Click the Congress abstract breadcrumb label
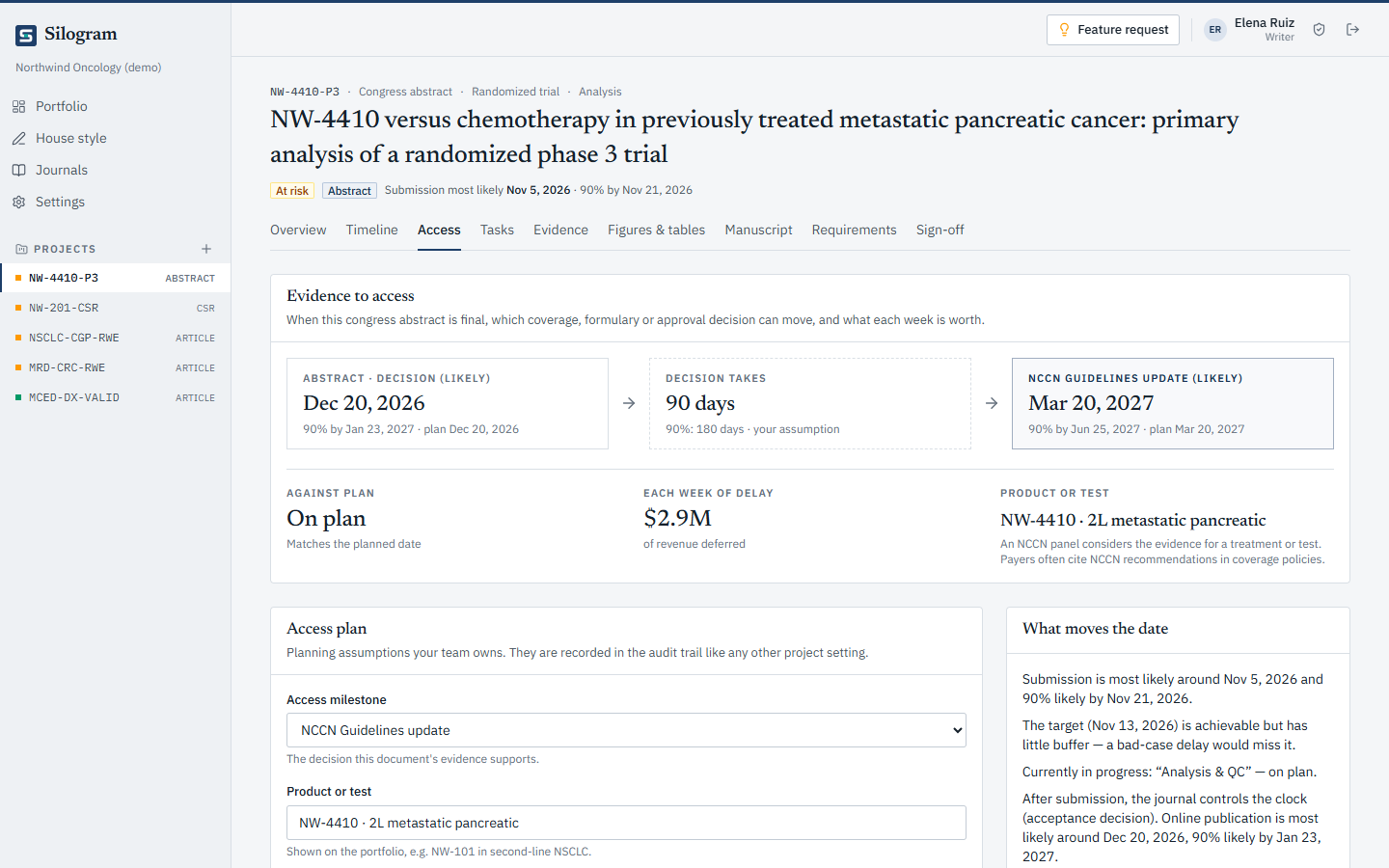 pyautogui.click(x=405, y=92)
